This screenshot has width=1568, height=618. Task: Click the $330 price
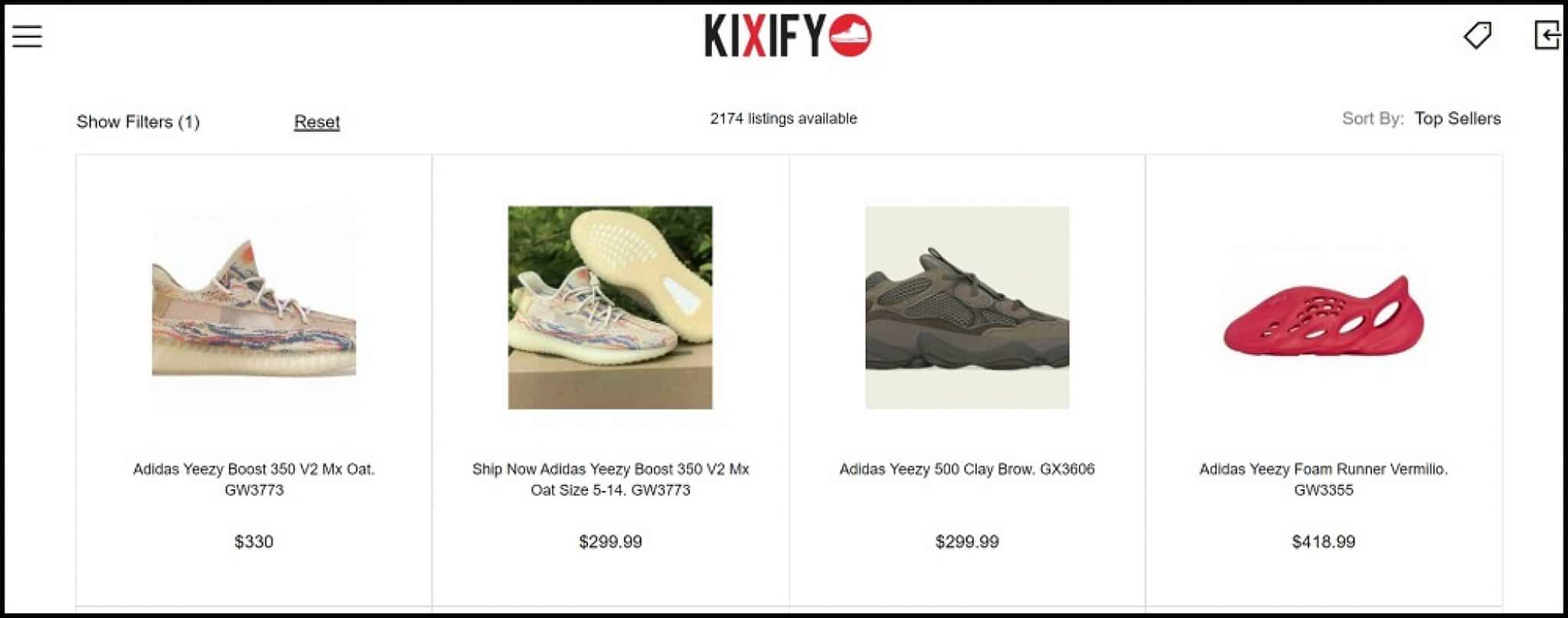click(253, 542)
